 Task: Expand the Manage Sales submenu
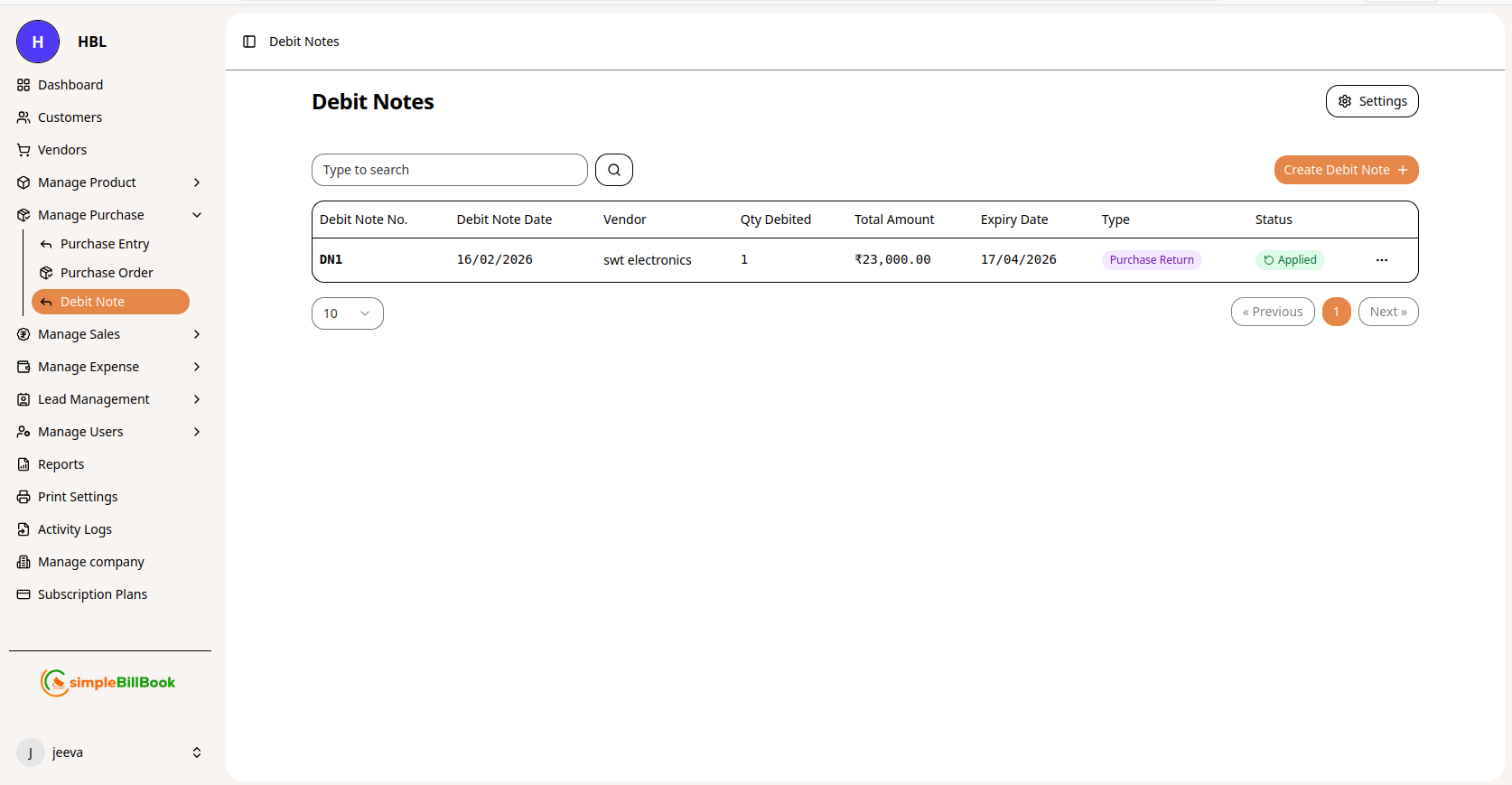197,334
